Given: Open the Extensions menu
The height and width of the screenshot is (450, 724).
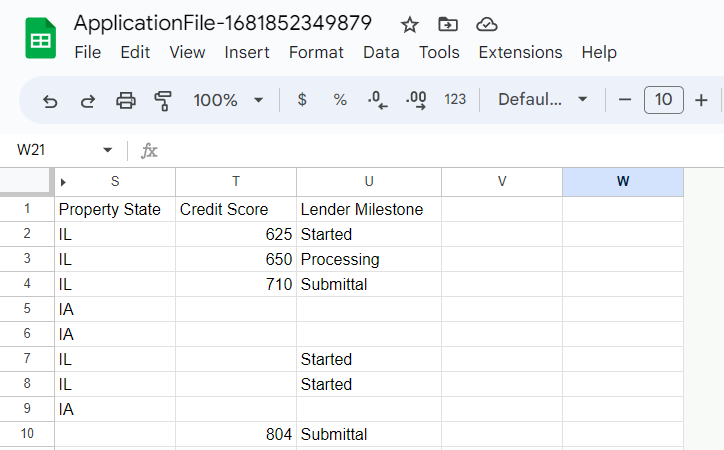Looking at the screenshot, I should click(x=520, y=52).
